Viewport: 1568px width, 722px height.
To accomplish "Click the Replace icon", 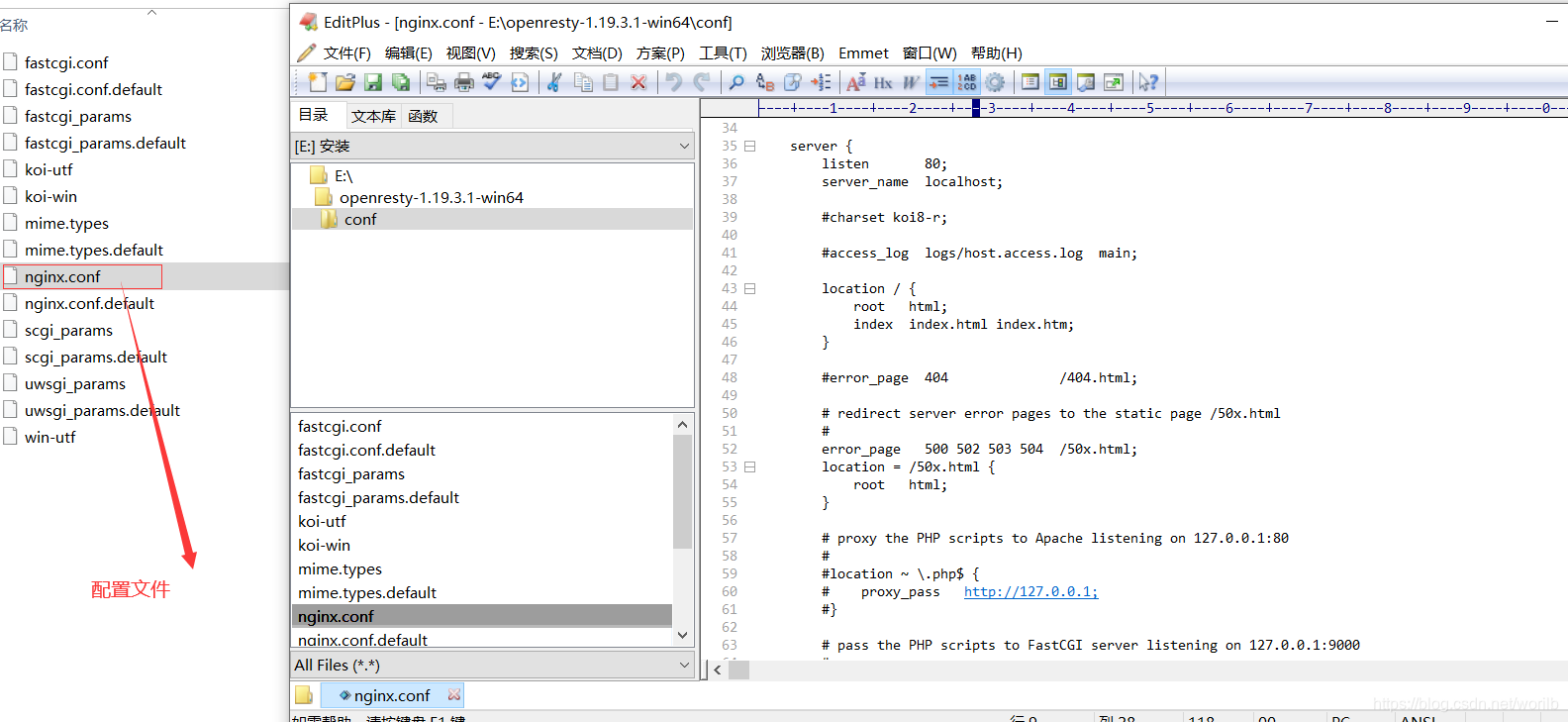I will tap(764, 82).
